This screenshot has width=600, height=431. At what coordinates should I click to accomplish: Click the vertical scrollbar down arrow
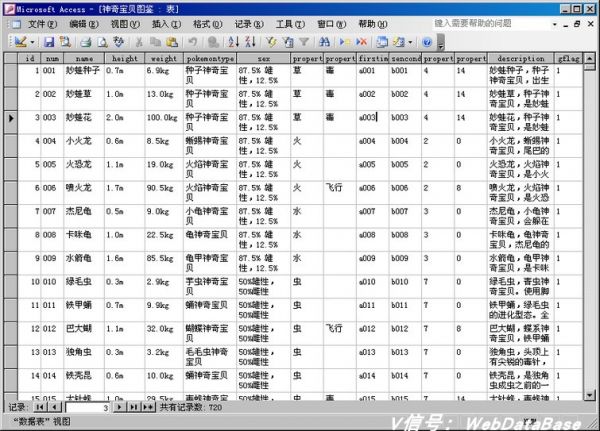[x=590, y=395]
